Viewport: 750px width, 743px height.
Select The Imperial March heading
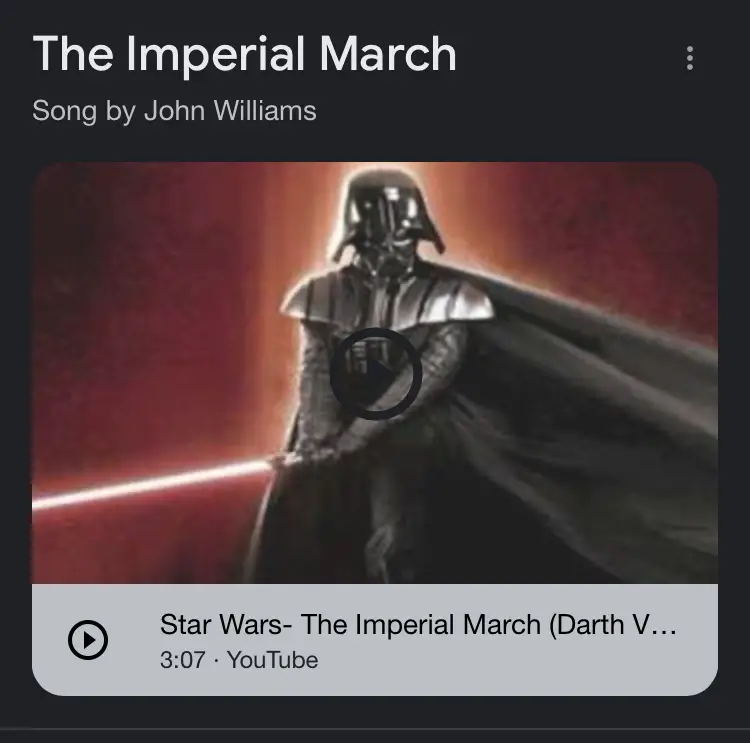coord(244,54)
